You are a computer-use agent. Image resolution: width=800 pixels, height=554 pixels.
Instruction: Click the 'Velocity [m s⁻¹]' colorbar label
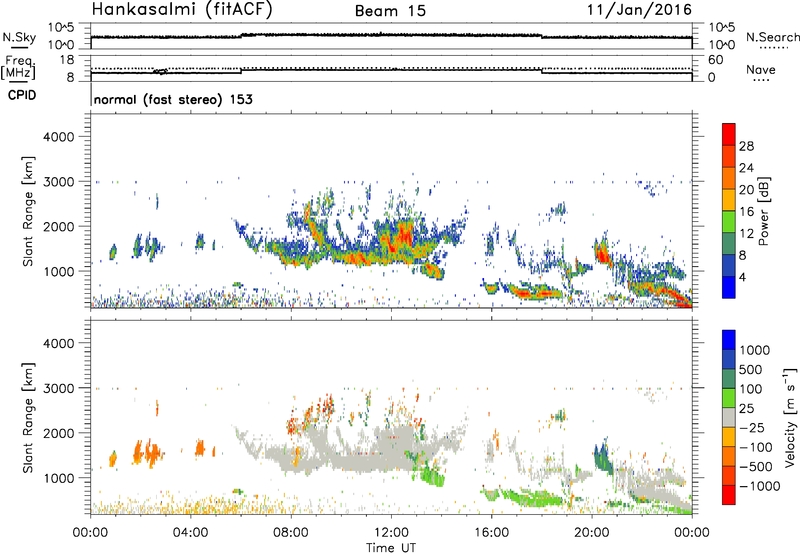(790, 417)
